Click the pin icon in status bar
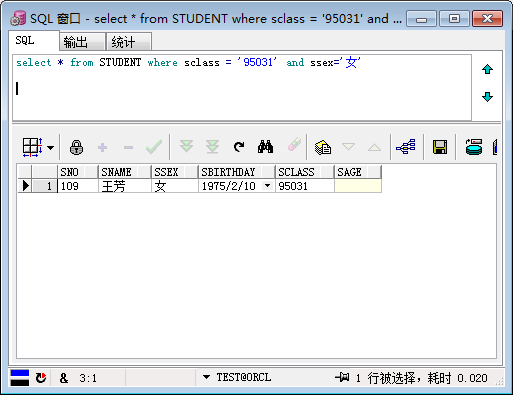Image resolution: width=513 pixels, height=395 pixels. point(342,377)
